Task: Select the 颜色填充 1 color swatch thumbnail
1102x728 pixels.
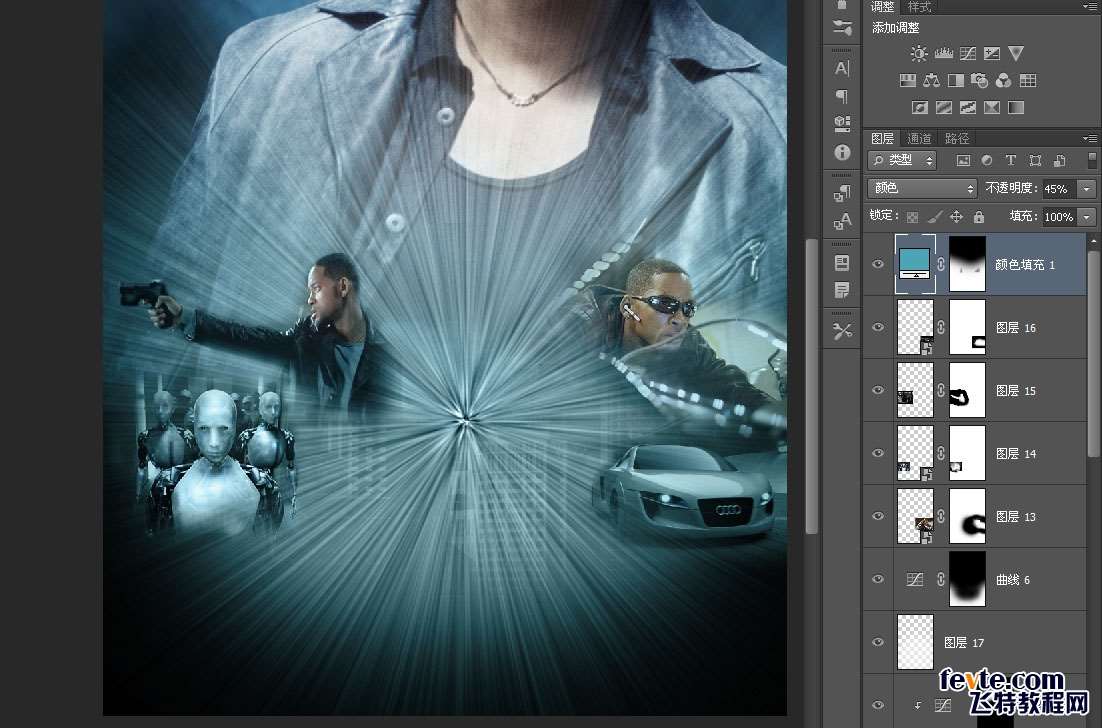Action: pyautogui.click(x=915, y=264)
